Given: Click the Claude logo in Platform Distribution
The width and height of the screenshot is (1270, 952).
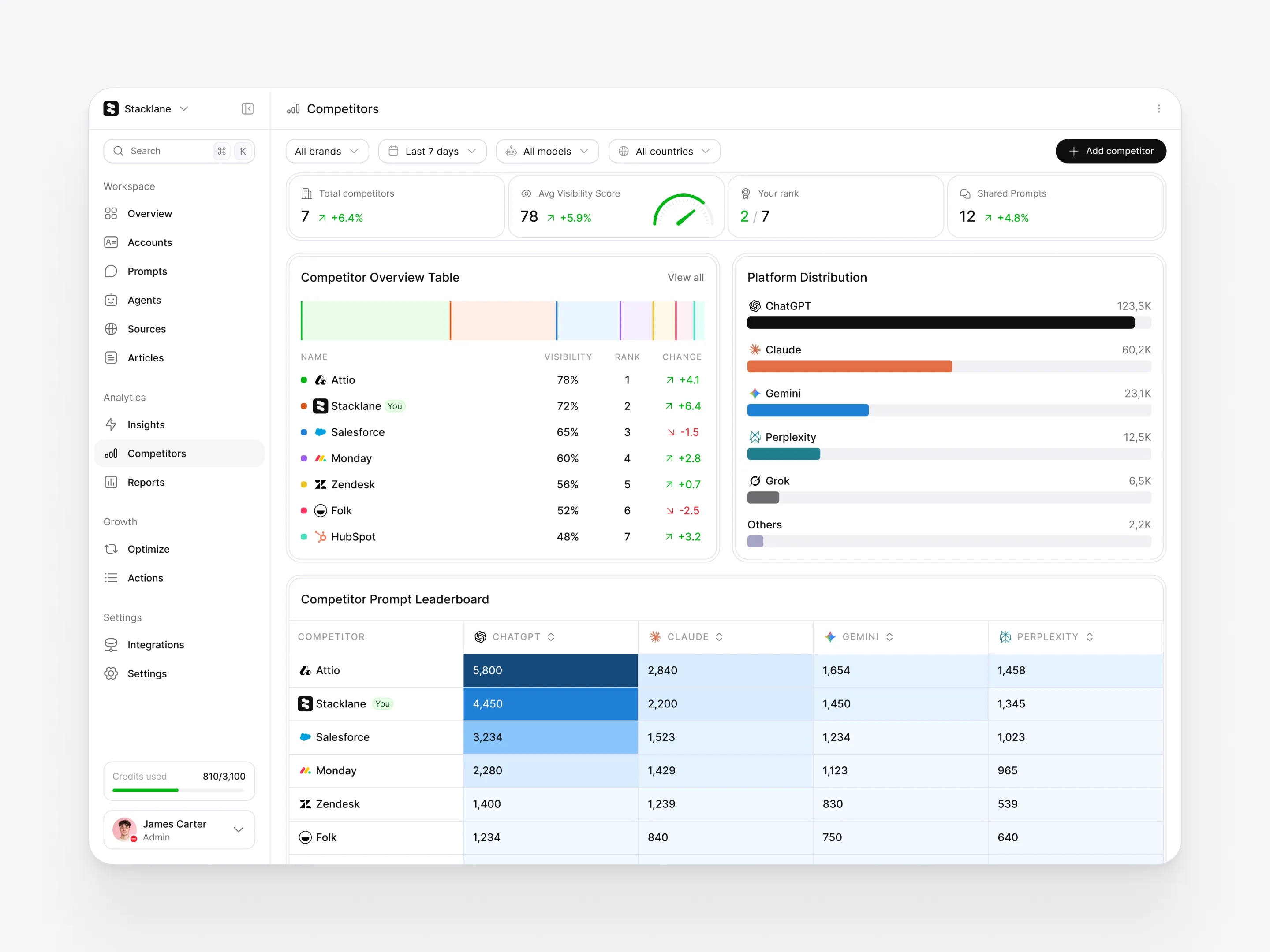Looking at the screenshot, I should coord(755,350).
